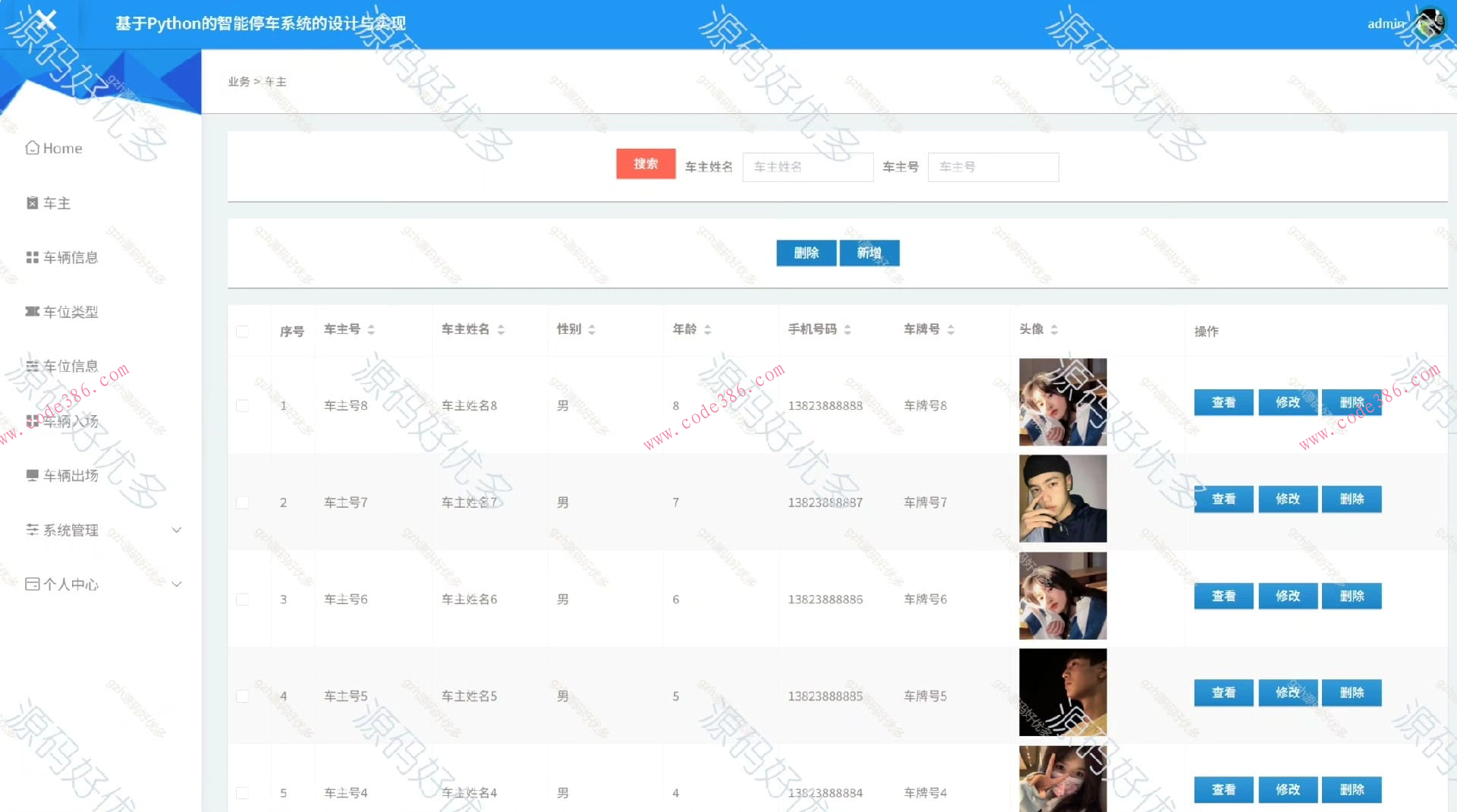This screenshot has width=1457, height=812.
Task: Open 车位信息 using its sidebar icon
Action: 31,366
